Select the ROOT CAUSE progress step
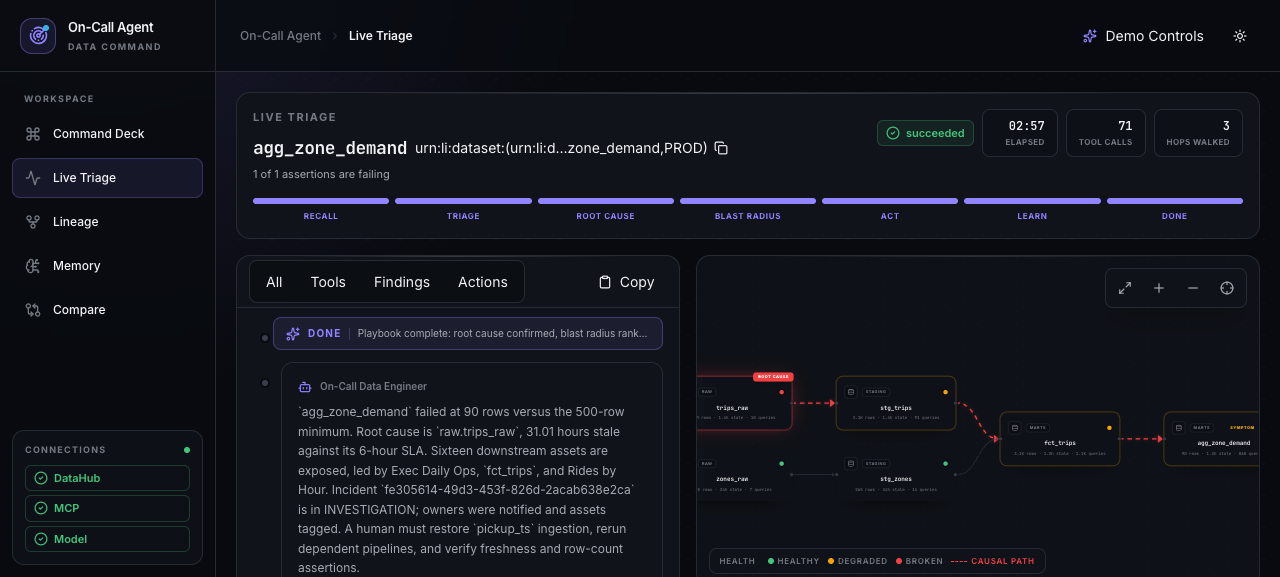The width and height of the screenshot is (1280, 577). (x=605, y=208)
